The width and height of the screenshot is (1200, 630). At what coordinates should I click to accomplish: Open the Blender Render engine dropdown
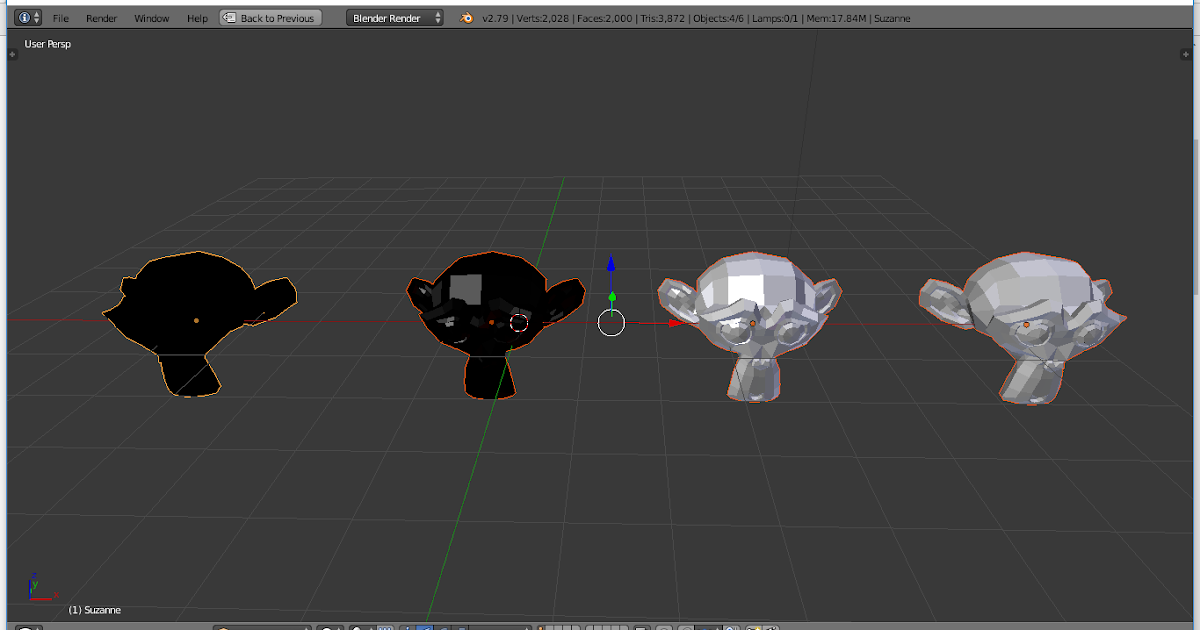point(394,17)
